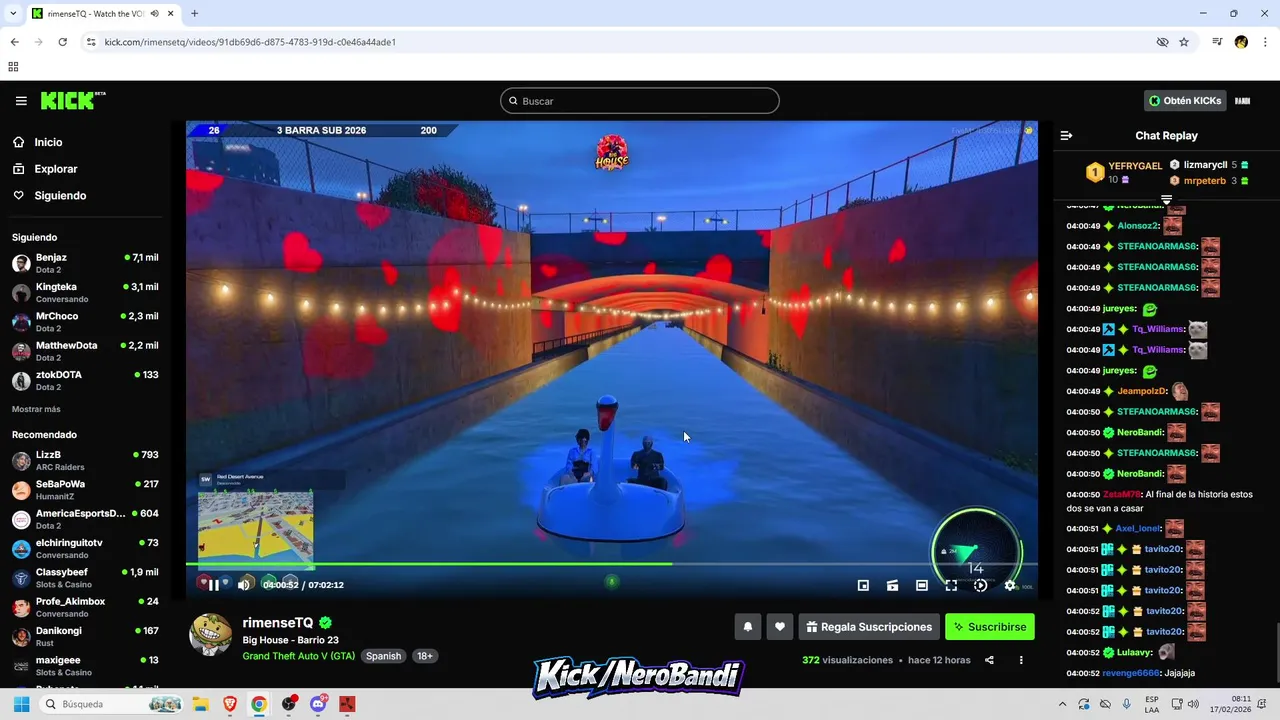The width and height of the screenshot is (1280, 720).
Task: Click ZataM78 username in chat
Action: (x=1122, y=494)
